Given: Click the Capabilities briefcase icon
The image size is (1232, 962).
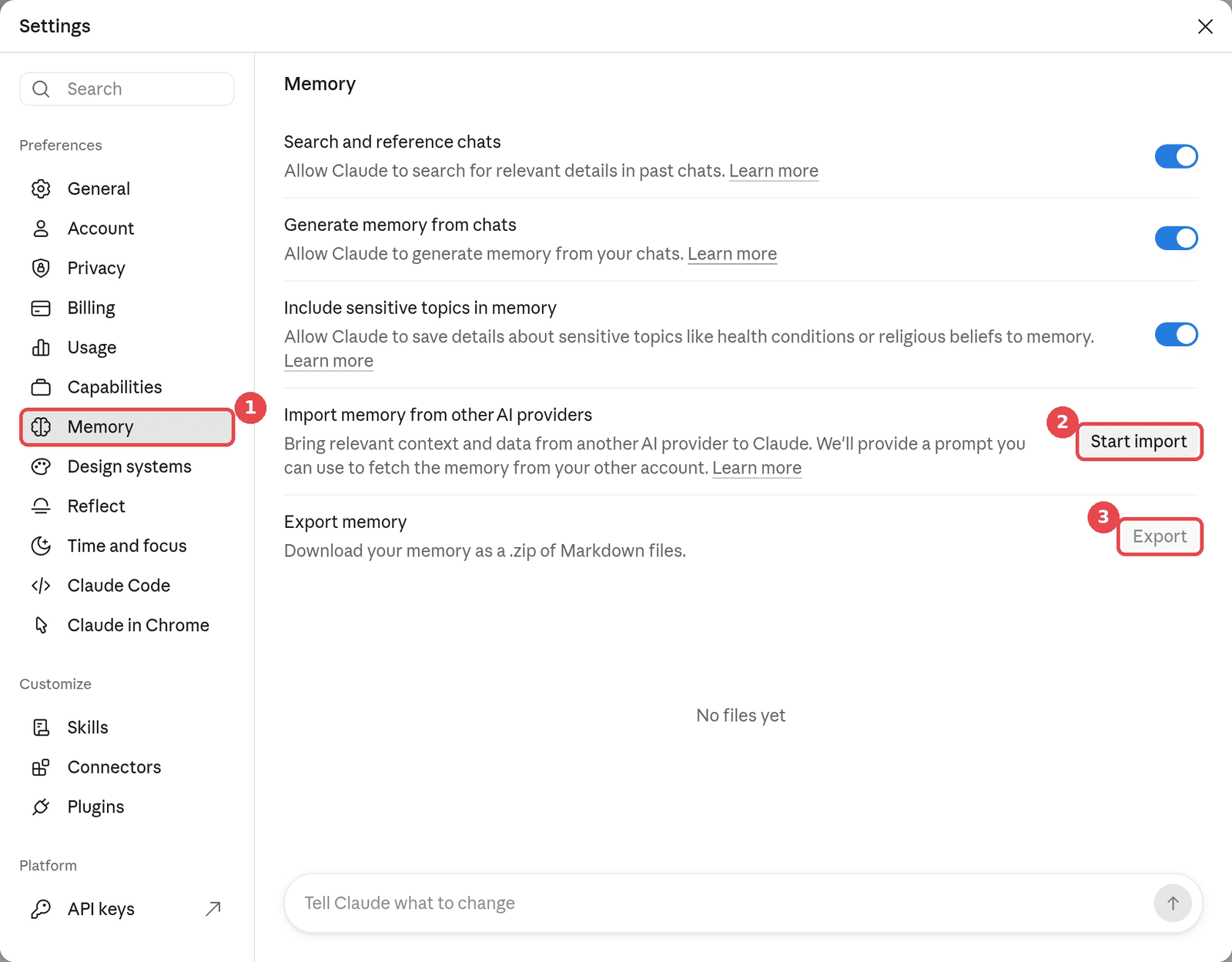Looking at the screenshot, I should 41,387.
